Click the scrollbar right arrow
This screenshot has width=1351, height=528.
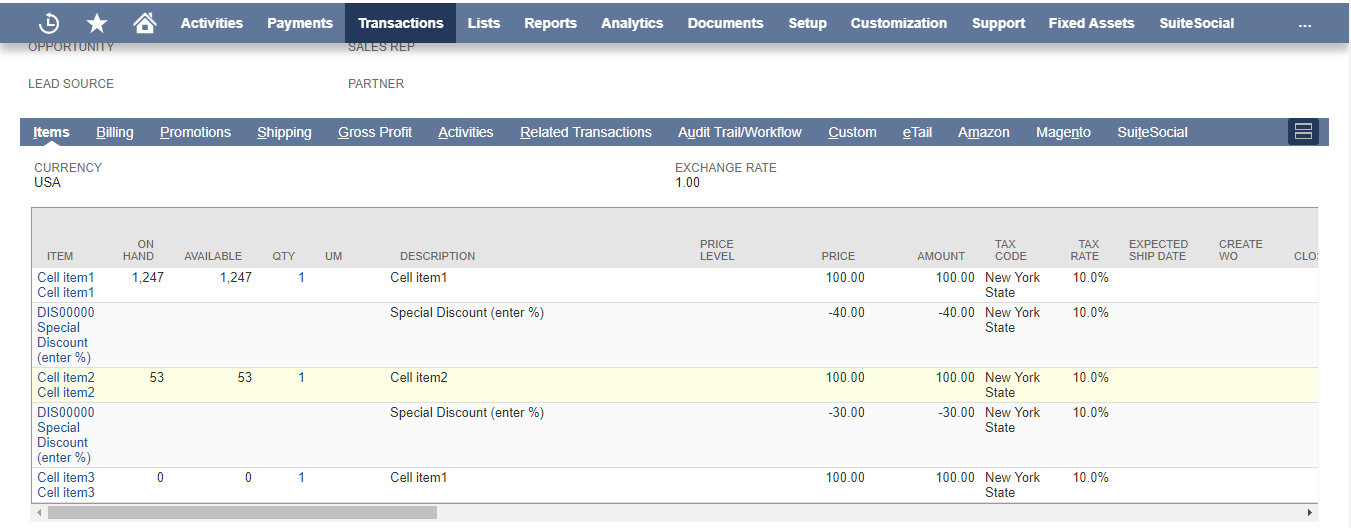1310,513
